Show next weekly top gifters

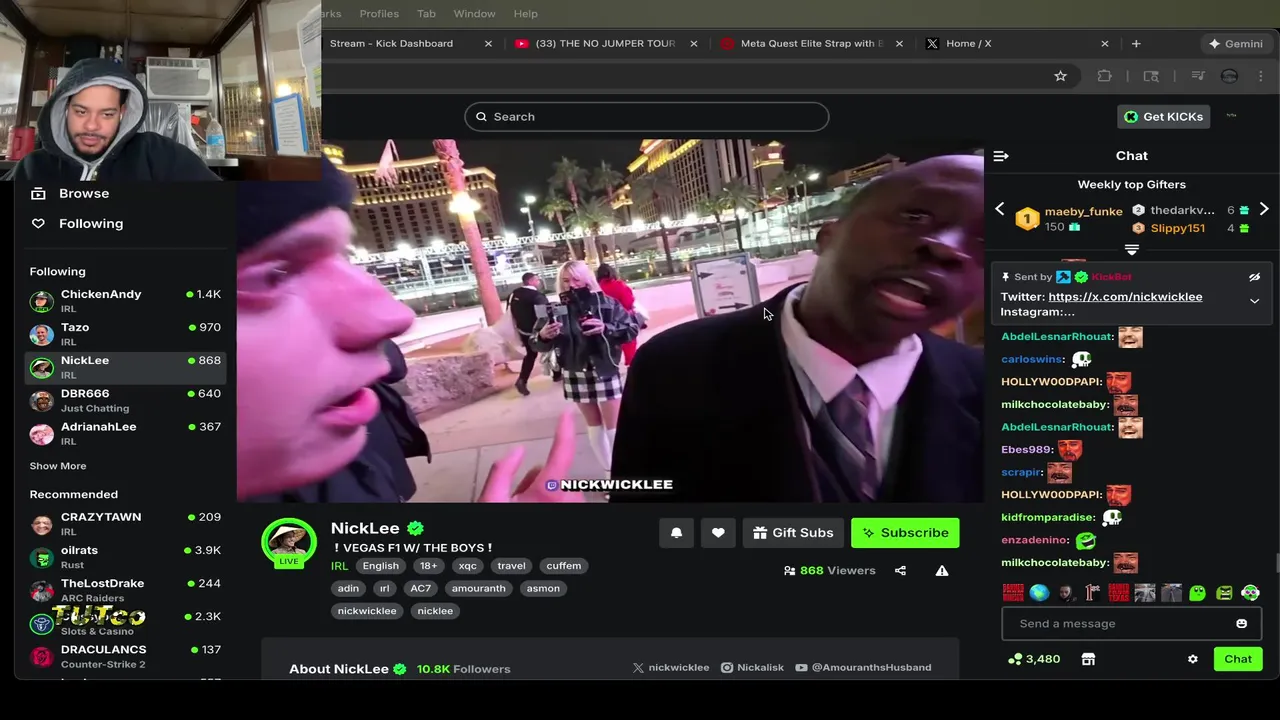coord(1264,209)
